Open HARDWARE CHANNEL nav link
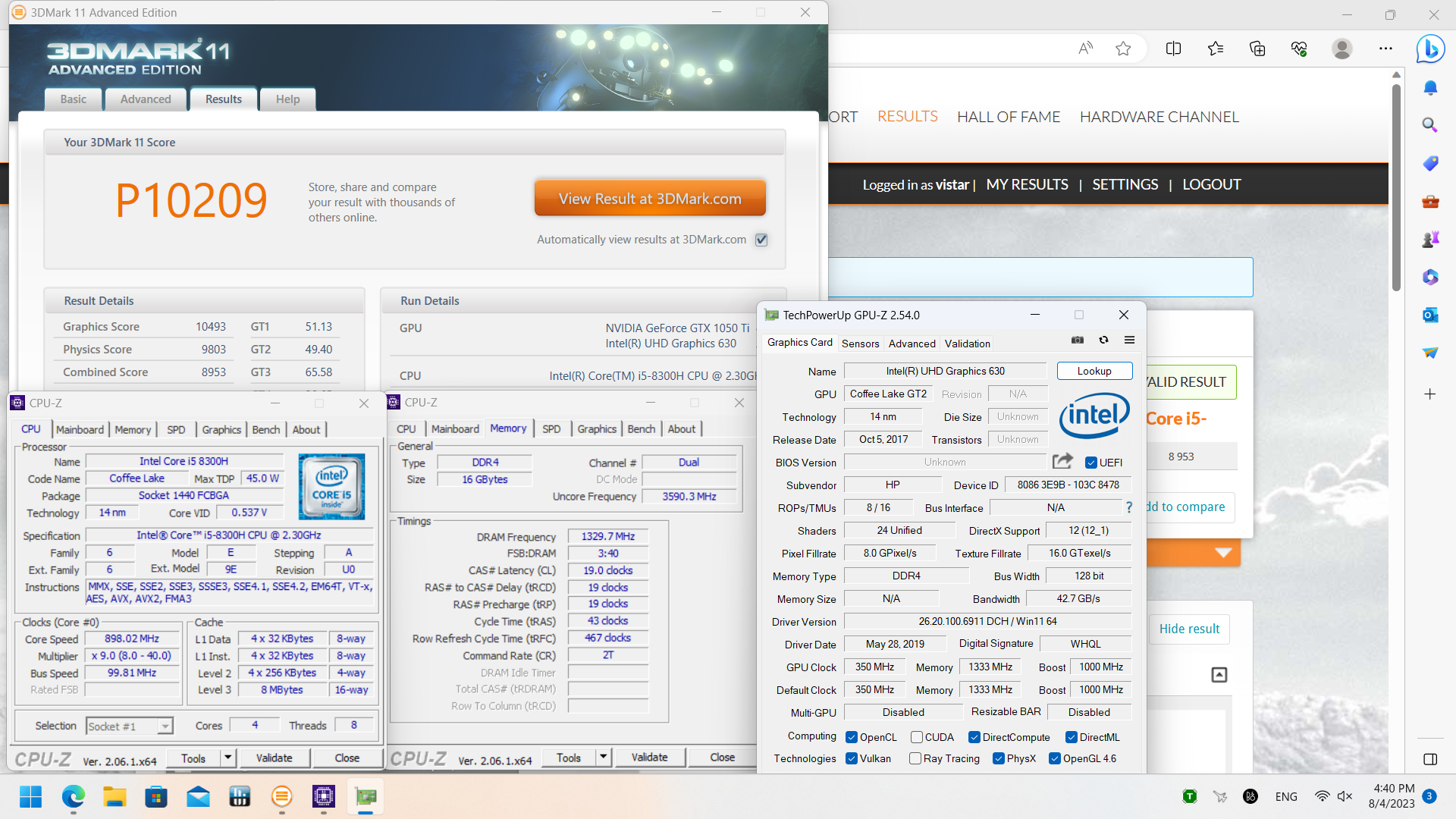Screen dimensions: 1456x819 [x=1159, y=117]
